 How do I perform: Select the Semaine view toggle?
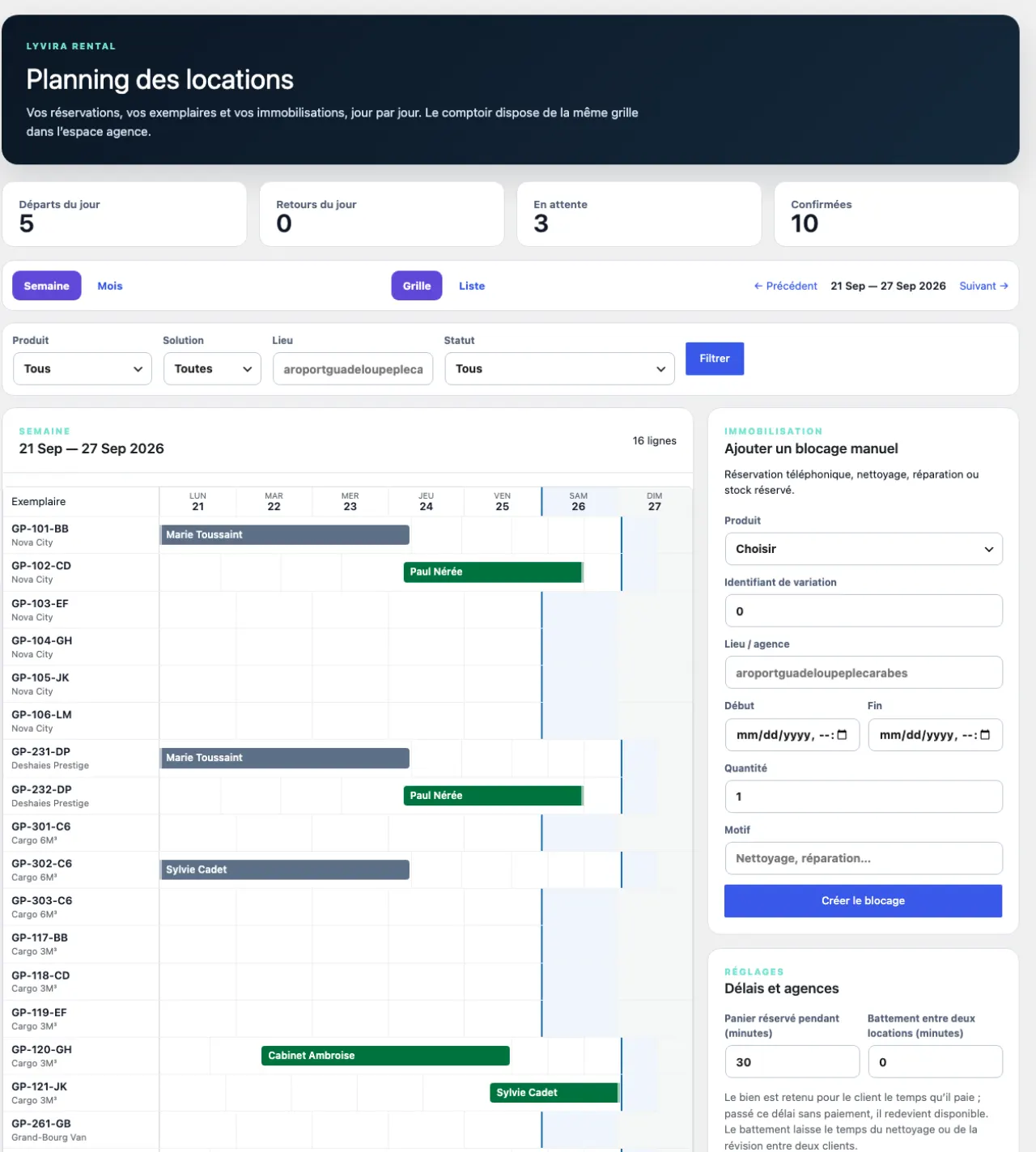point(47,286)
